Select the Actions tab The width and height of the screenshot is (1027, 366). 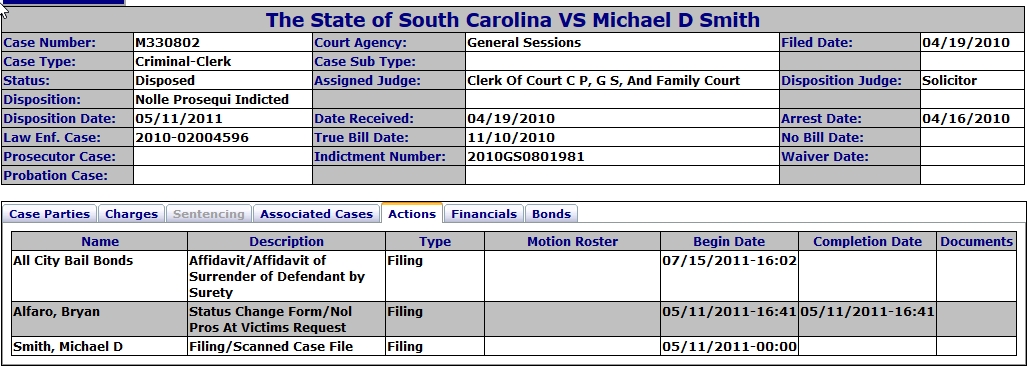(412, 213)
